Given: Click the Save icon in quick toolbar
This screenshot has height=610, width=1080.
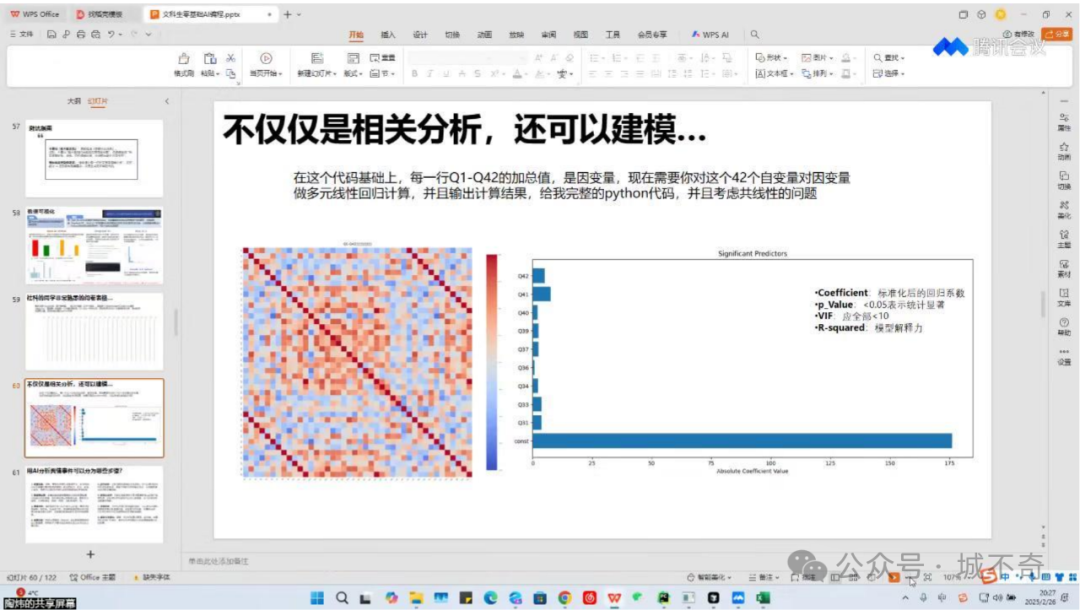Looking at the screenshot, I should 52,34.
